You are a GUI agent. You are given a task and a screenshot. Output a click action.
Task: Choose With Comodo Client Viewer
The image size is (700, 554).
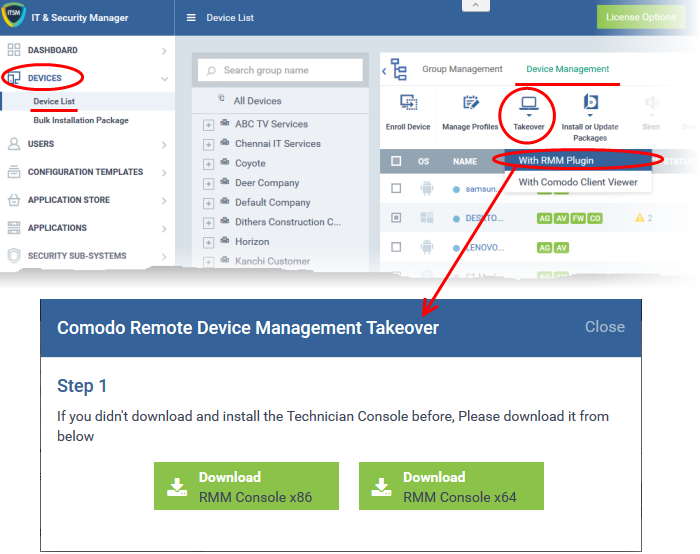click(x=578, y=182)
